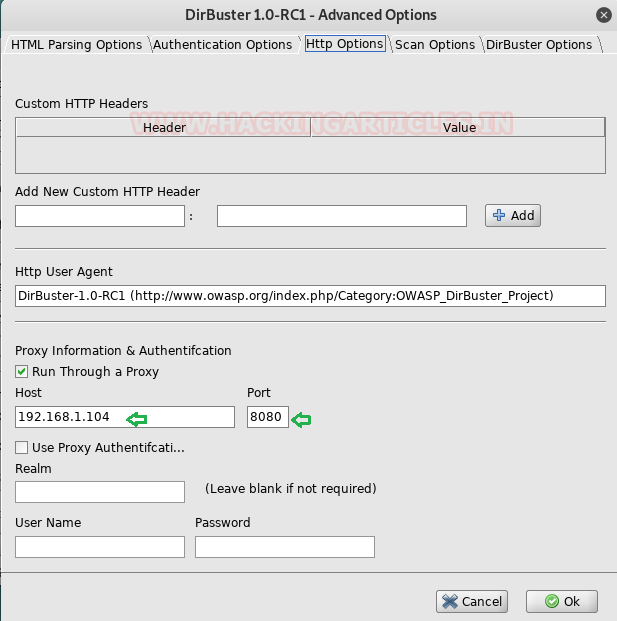
Task: Edit the proxy Host field
Action: [x=125, y=417]
